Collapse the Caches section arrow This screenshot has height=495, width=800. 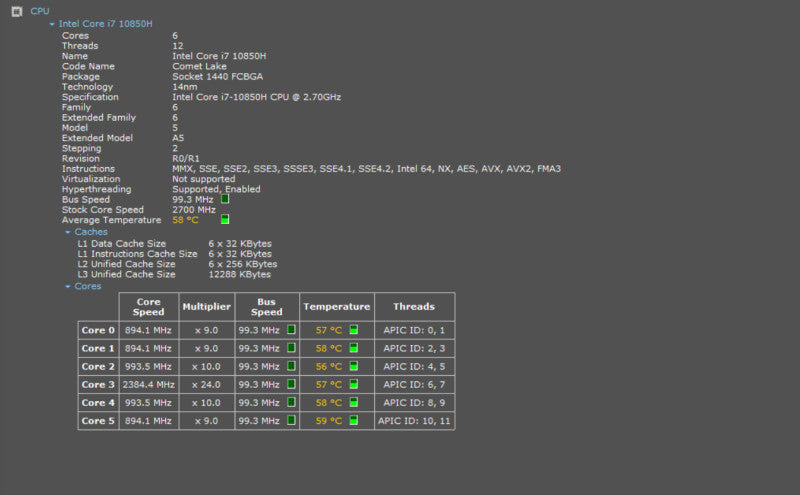pos(68,232)
